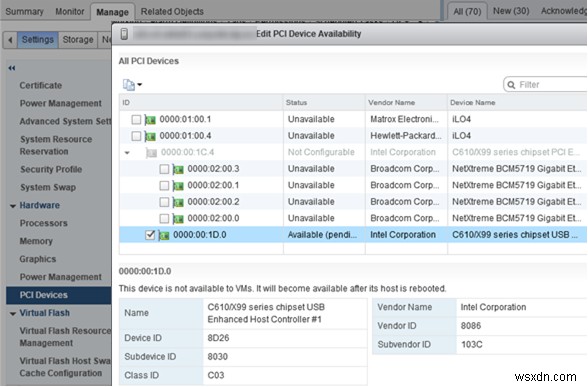Collapse the sidebar with the double-arrow icon
The height and width of the screenshot is (387, 588).
(12, 68)
